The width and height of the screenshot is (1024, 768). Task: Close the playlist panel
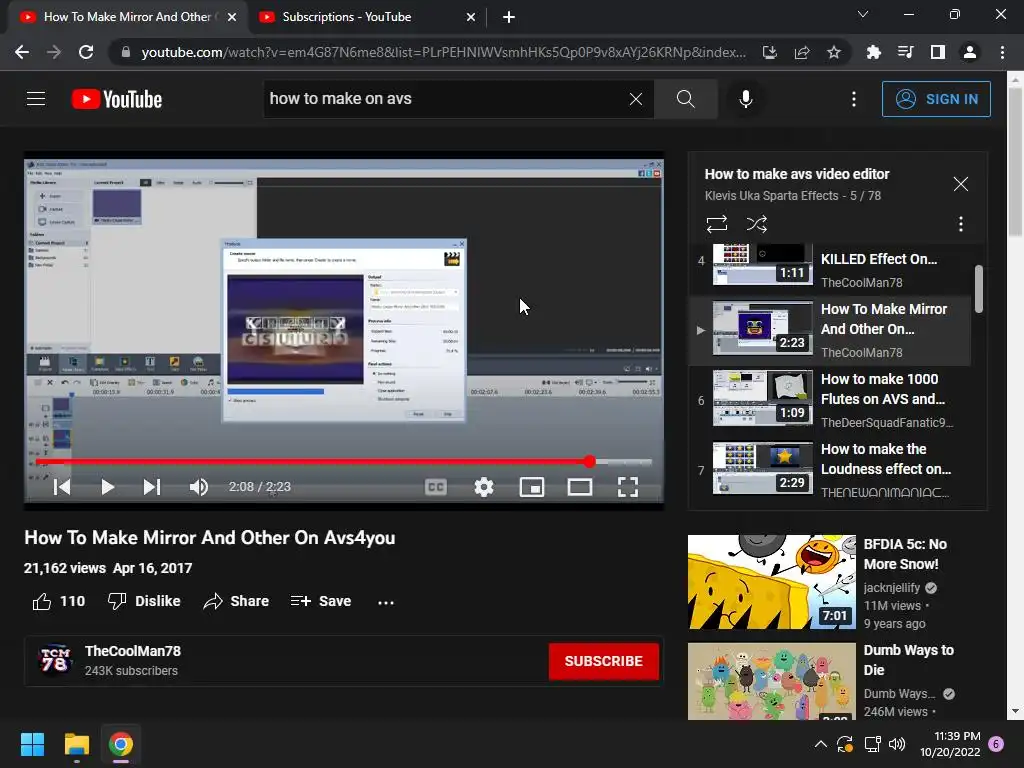click(x=960, y=184)
